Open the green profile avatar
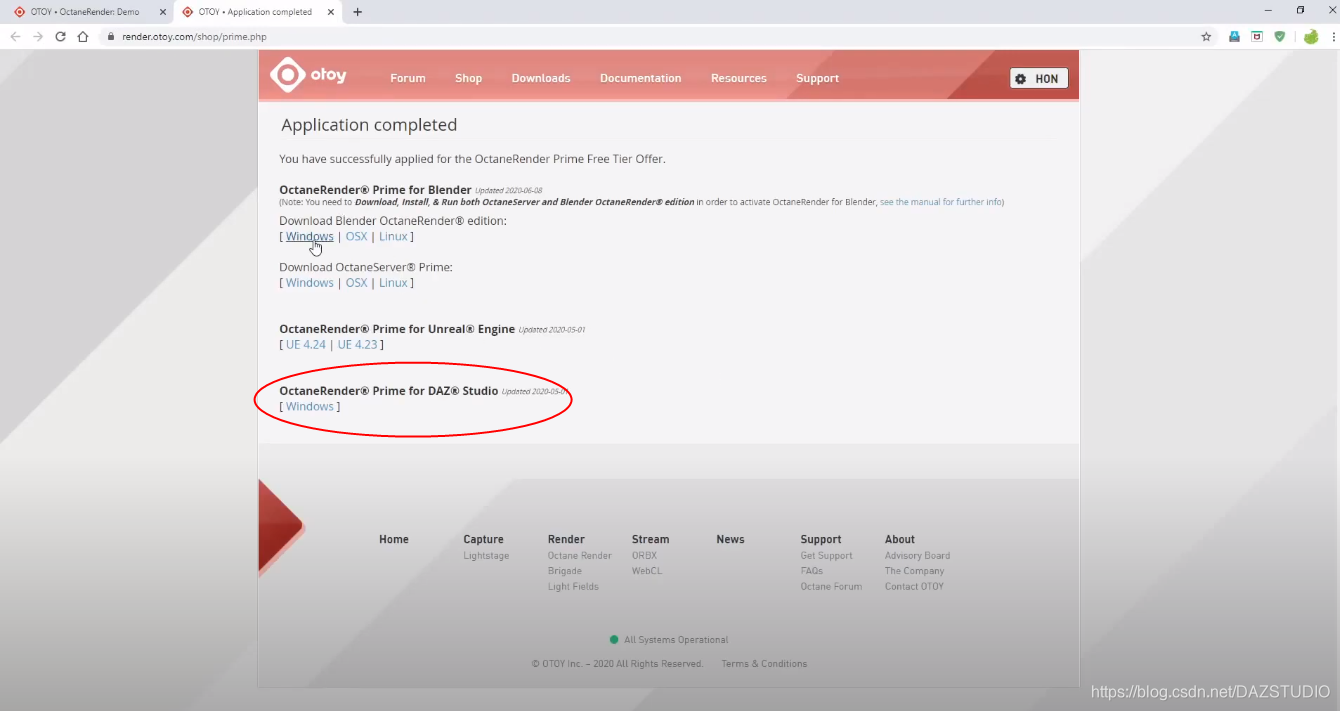Screen dimensions: 1340x711 click(x=1311, y=37)
